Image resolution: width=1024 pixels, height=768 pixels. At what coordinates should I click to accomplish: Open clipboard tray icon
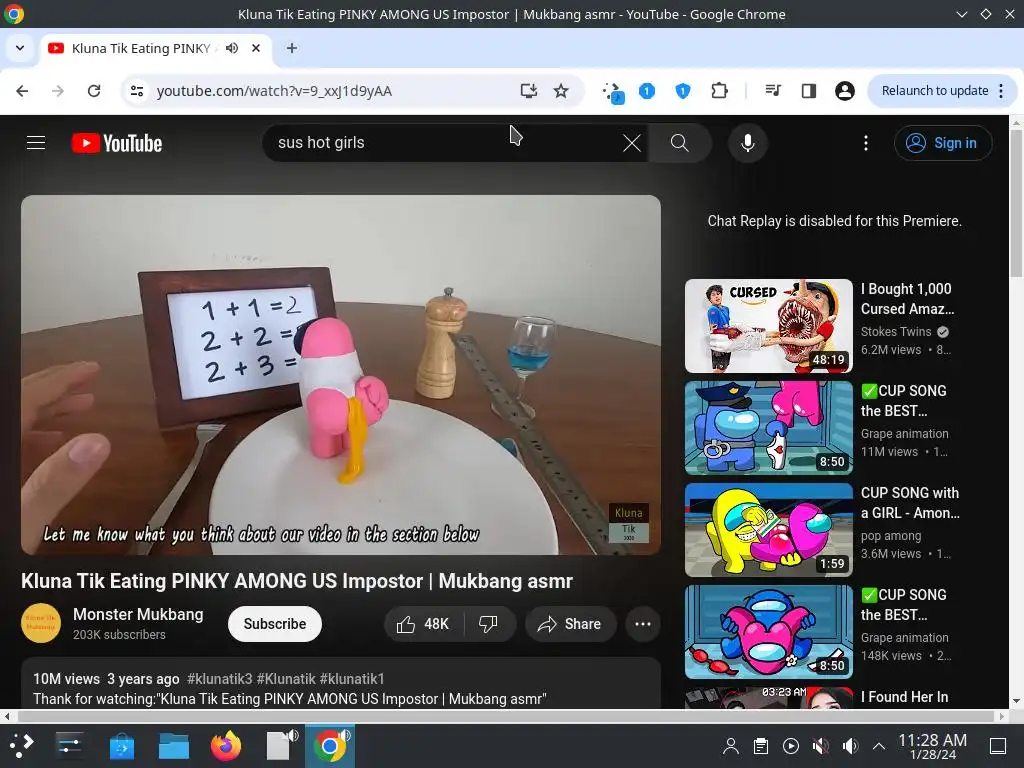[x=761, y=746]
